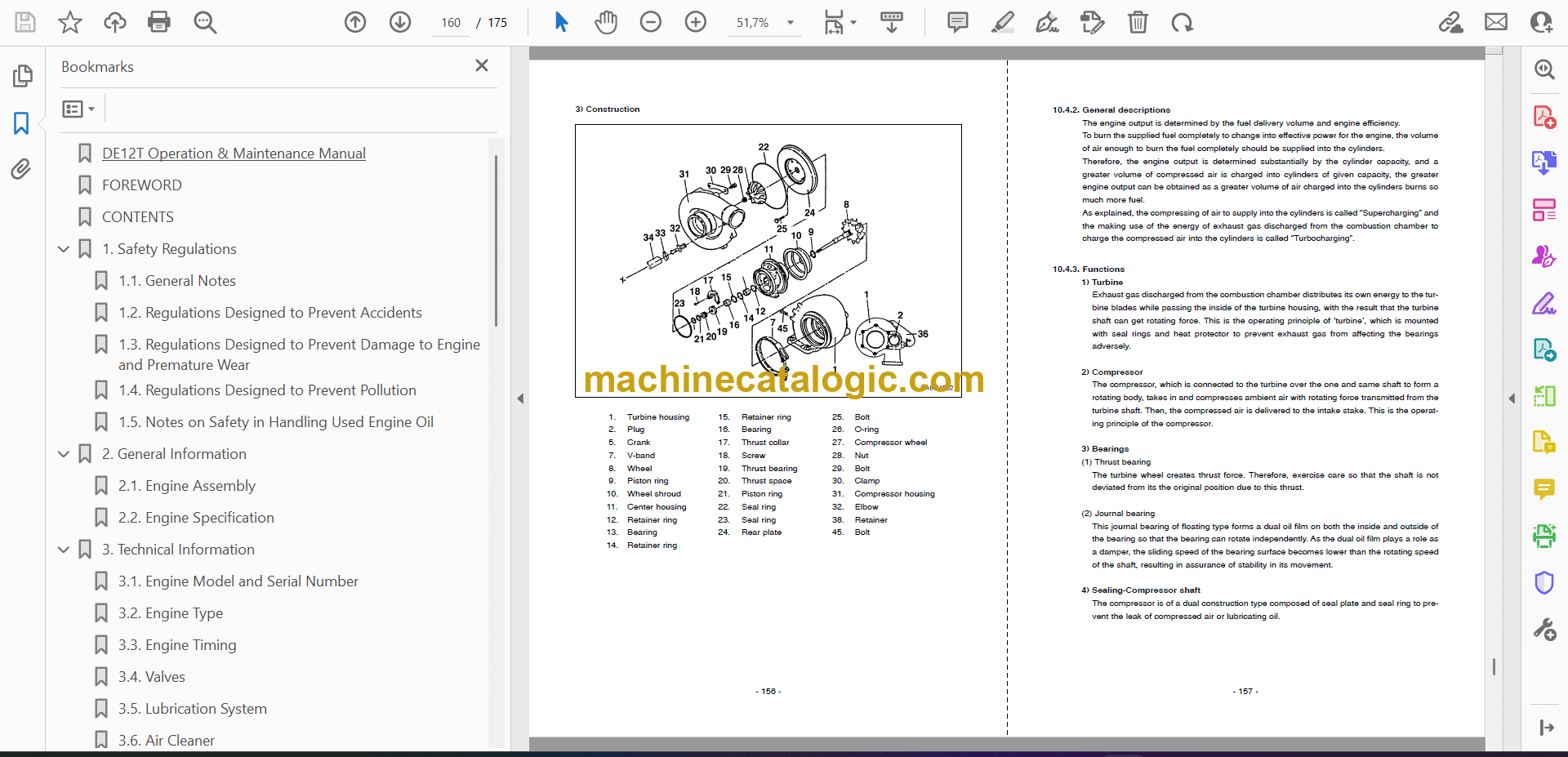Add a sticky note comment
The width and height of the screenshot is (1568, 757).
957,22
